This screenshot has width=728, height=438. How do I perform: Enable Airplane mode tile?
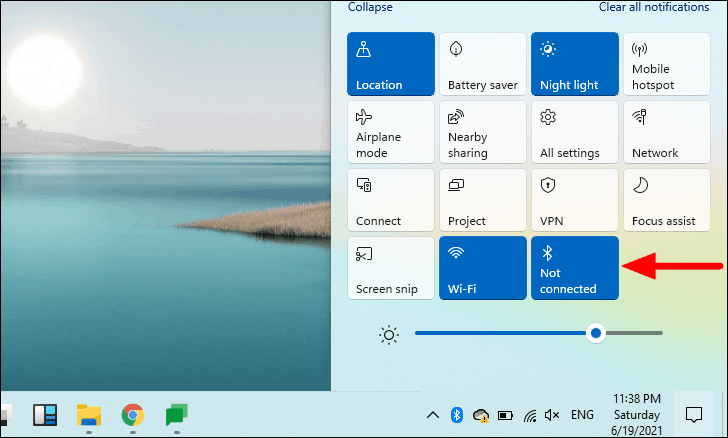point(391,132)
